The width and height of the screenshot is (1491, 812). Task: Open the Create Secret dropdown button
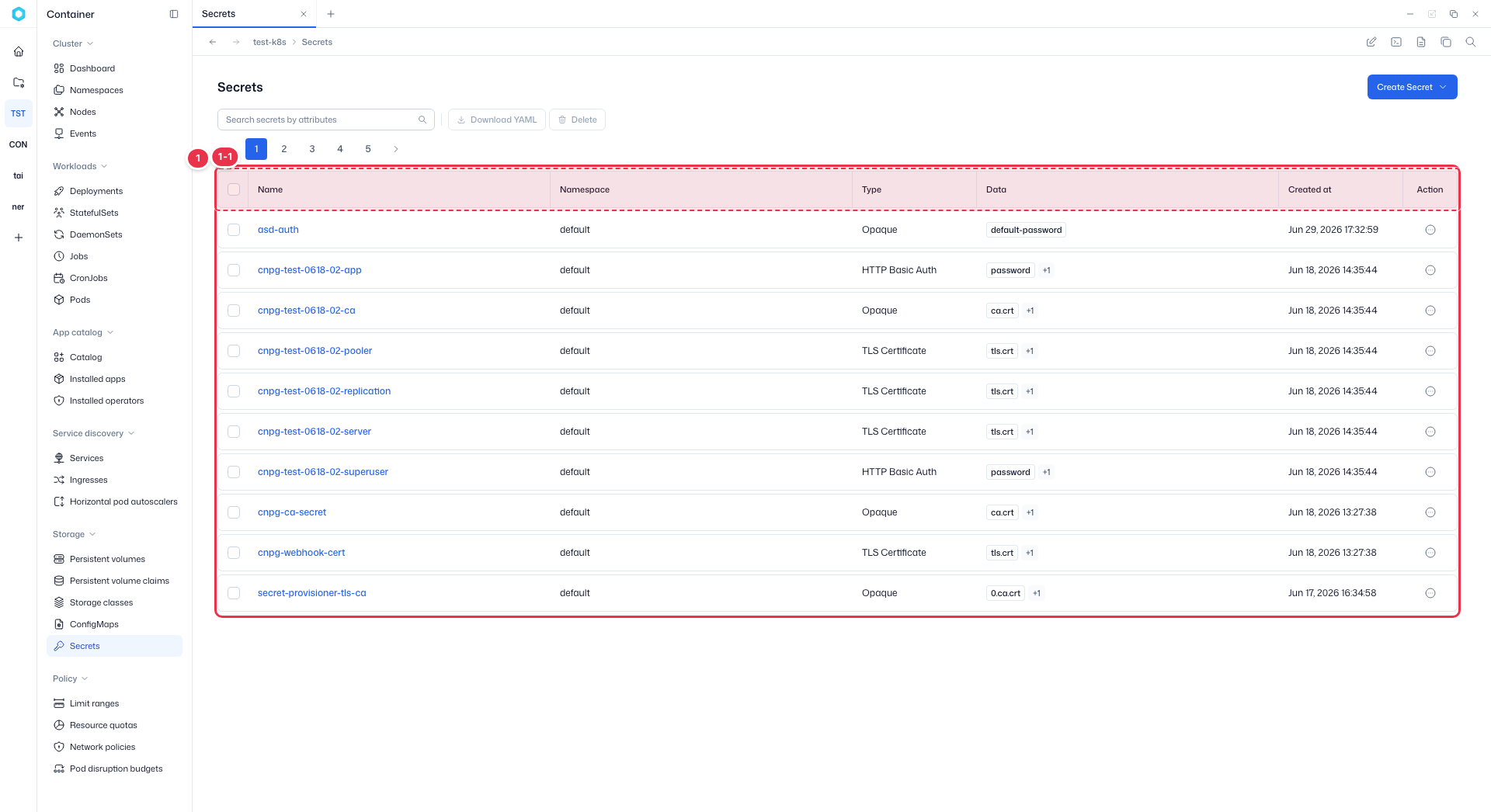pyautogui.click(x=1412, y=87)
